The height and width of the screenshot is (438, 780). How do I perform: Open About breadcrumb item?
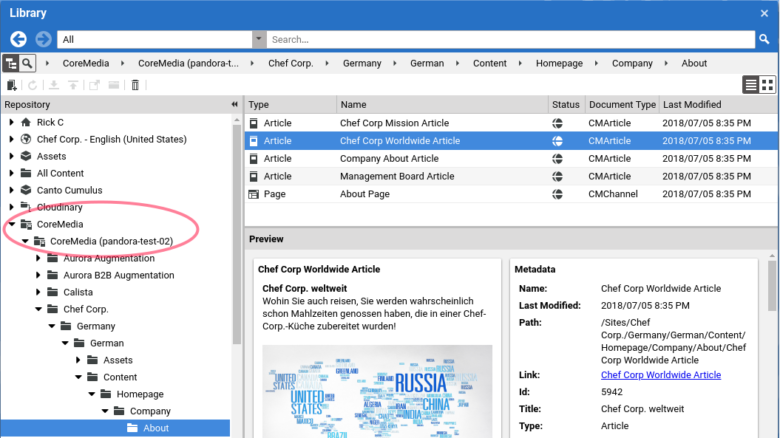(694, 63)
